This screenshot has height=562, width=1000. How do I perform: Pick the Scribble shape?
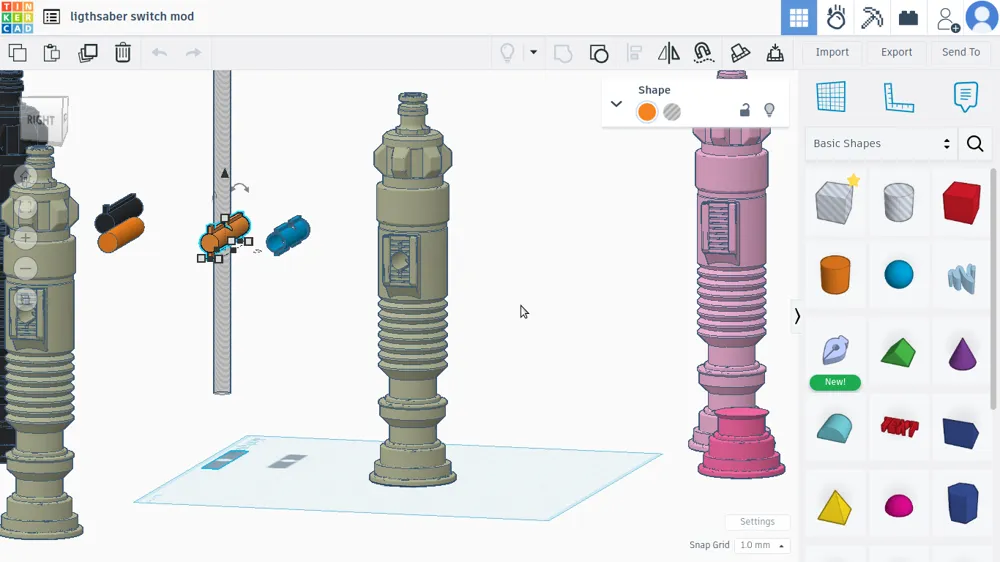pyautogui.click(x=962, y=278)
